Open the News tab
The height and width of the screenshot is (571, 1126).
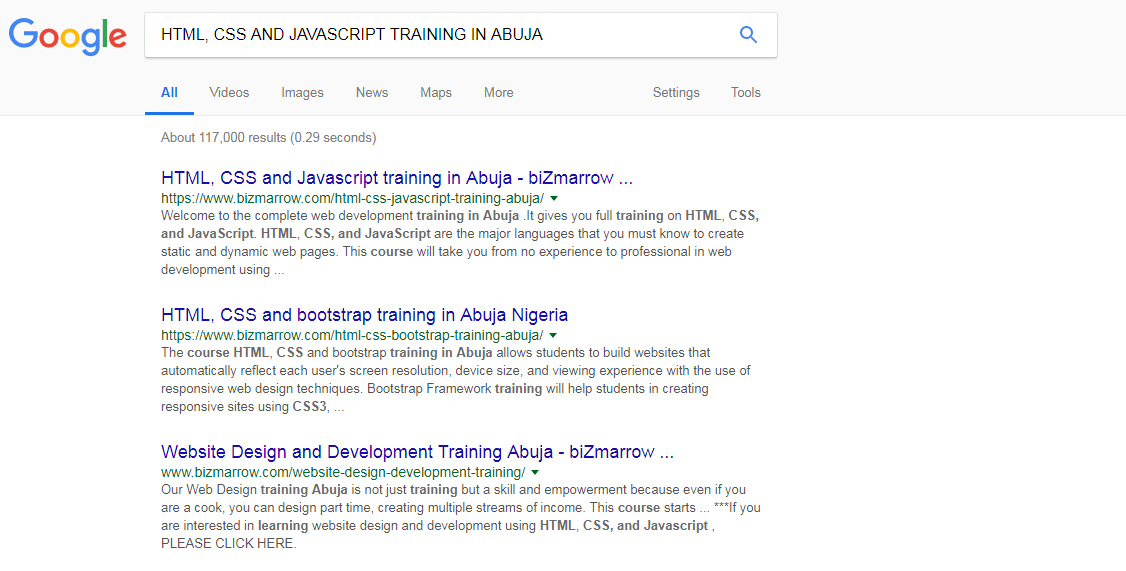point(372,93)
